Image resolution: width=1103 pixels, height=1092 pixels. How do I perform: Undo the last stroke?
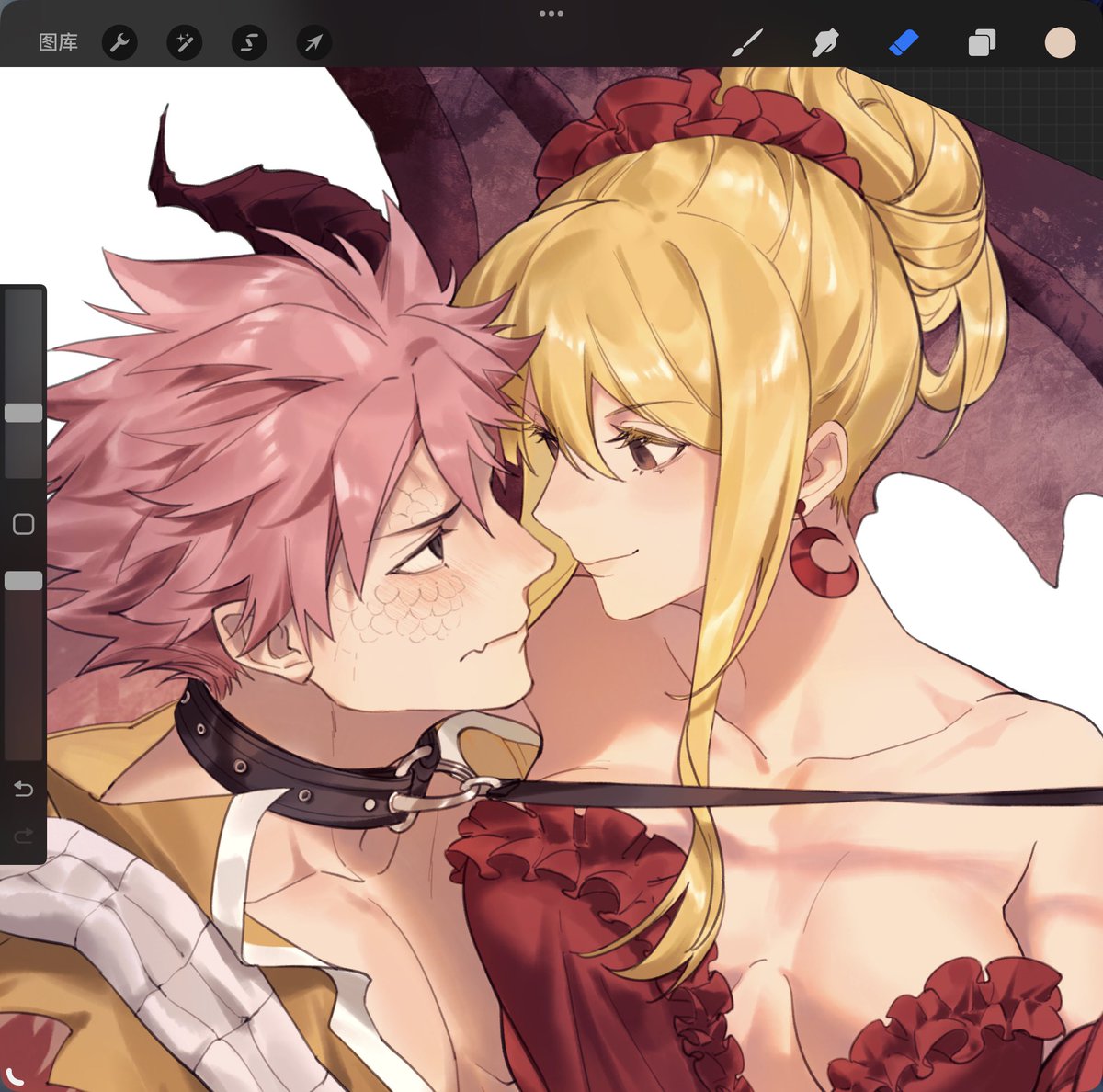[24, 789]
